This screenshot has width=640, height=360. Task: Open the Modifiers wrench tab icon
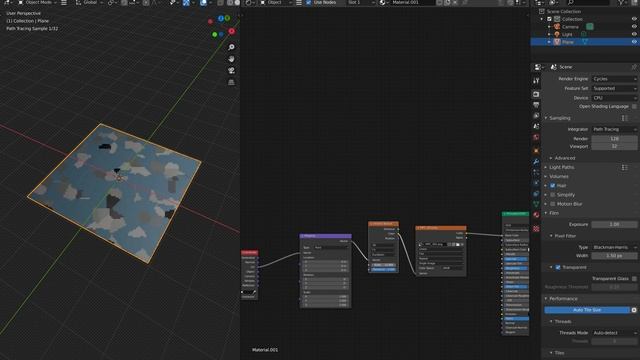(536, 162)
